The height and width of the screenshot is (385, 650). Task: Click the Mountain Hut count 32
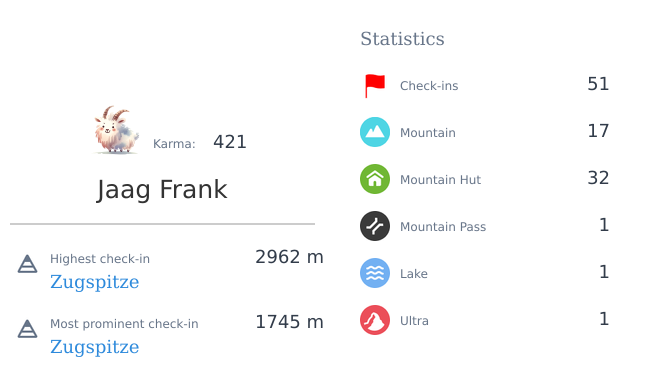[x=598, y=178]
